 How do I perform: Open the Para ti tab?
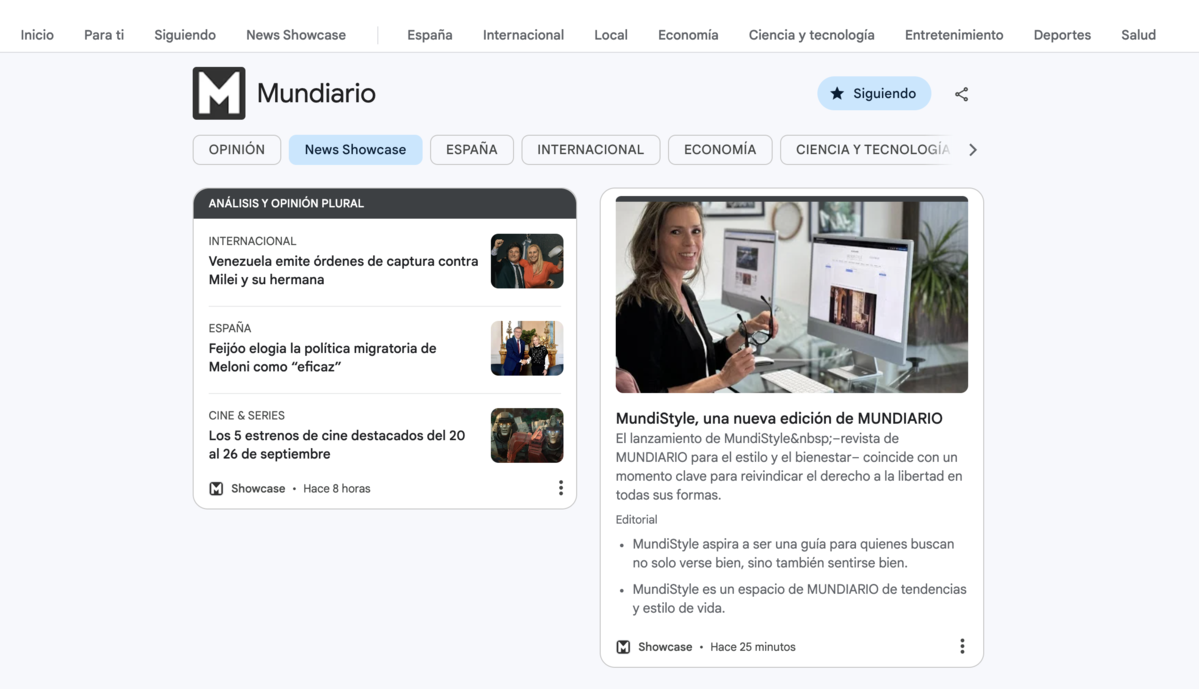pyautogui.click(x=104, y=35)
